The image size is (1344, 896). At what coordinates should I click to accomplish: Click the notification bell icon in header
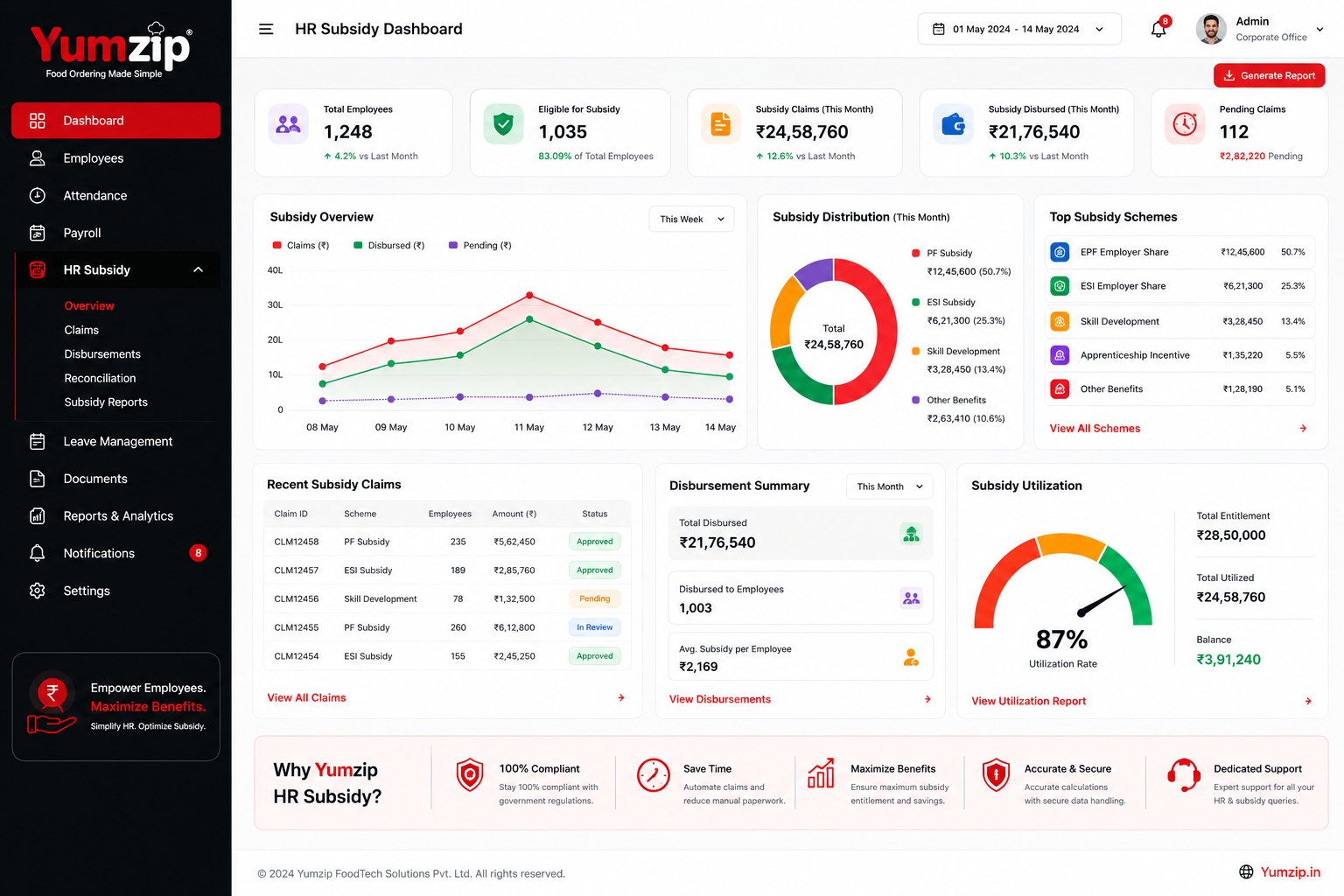point(1158,29)
